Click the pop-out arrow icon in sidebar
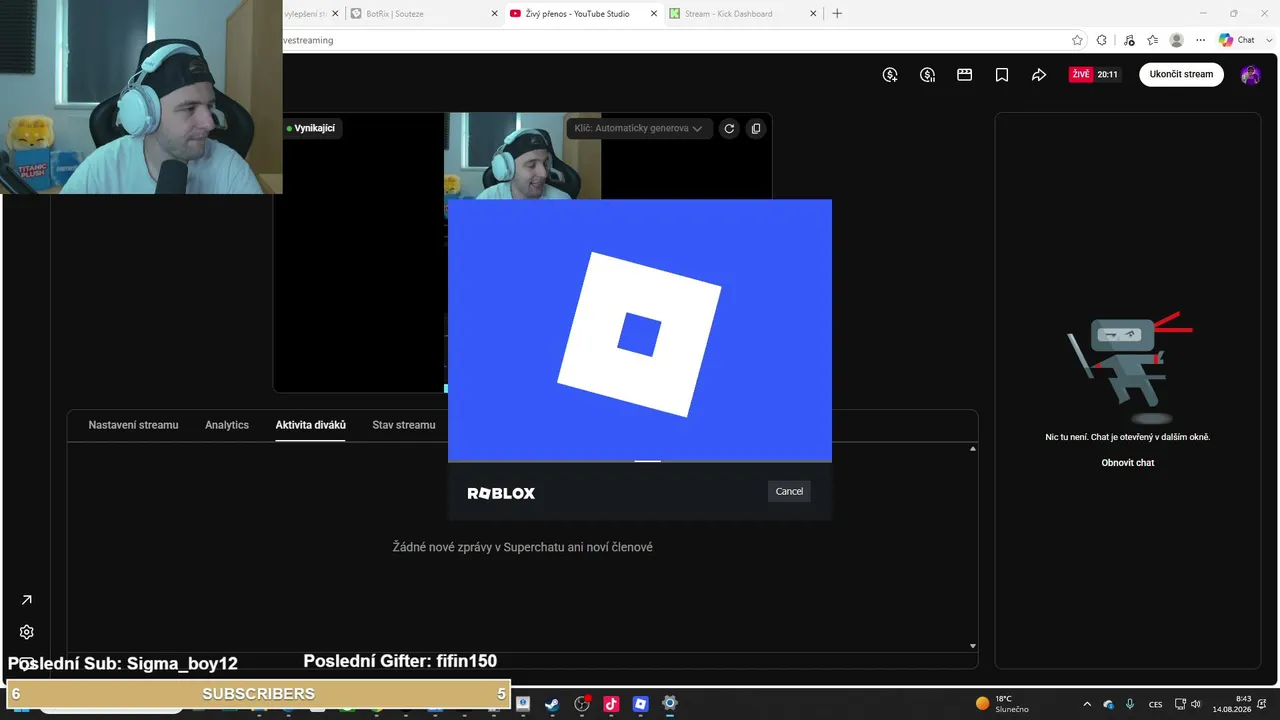This screenshot has height=720, width=1280. (x=27, y=600)
